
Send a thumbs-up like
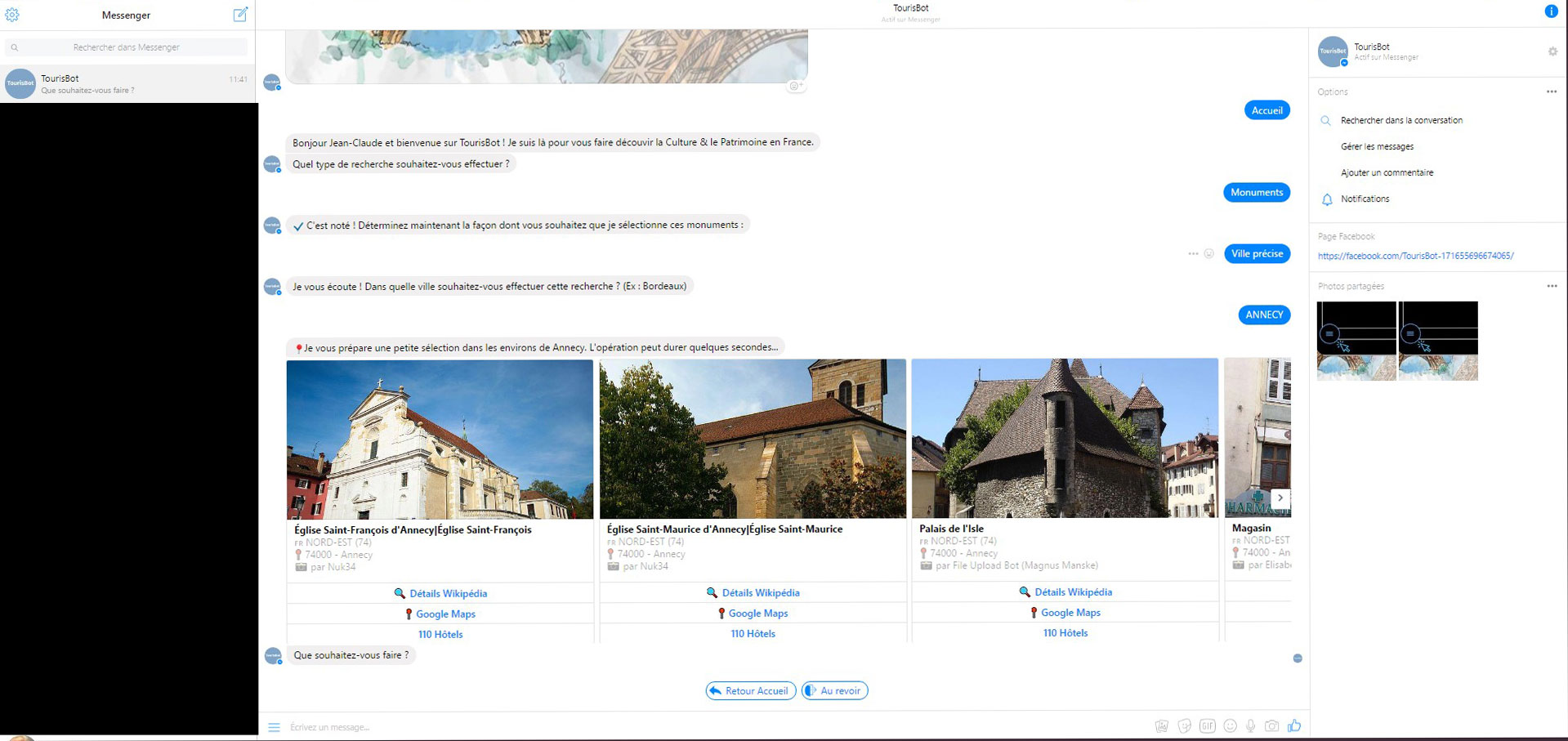[1294, 725]
